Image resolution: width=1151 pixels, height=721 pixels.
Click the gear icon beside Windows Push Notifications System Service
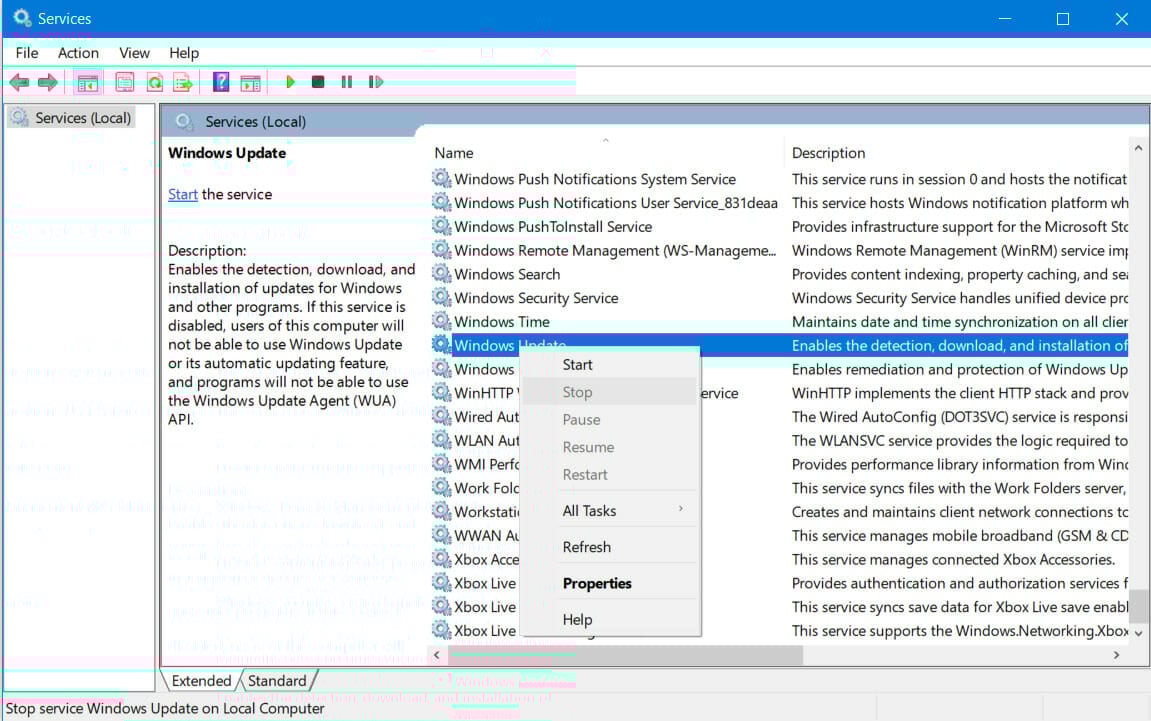click(441, 178)
